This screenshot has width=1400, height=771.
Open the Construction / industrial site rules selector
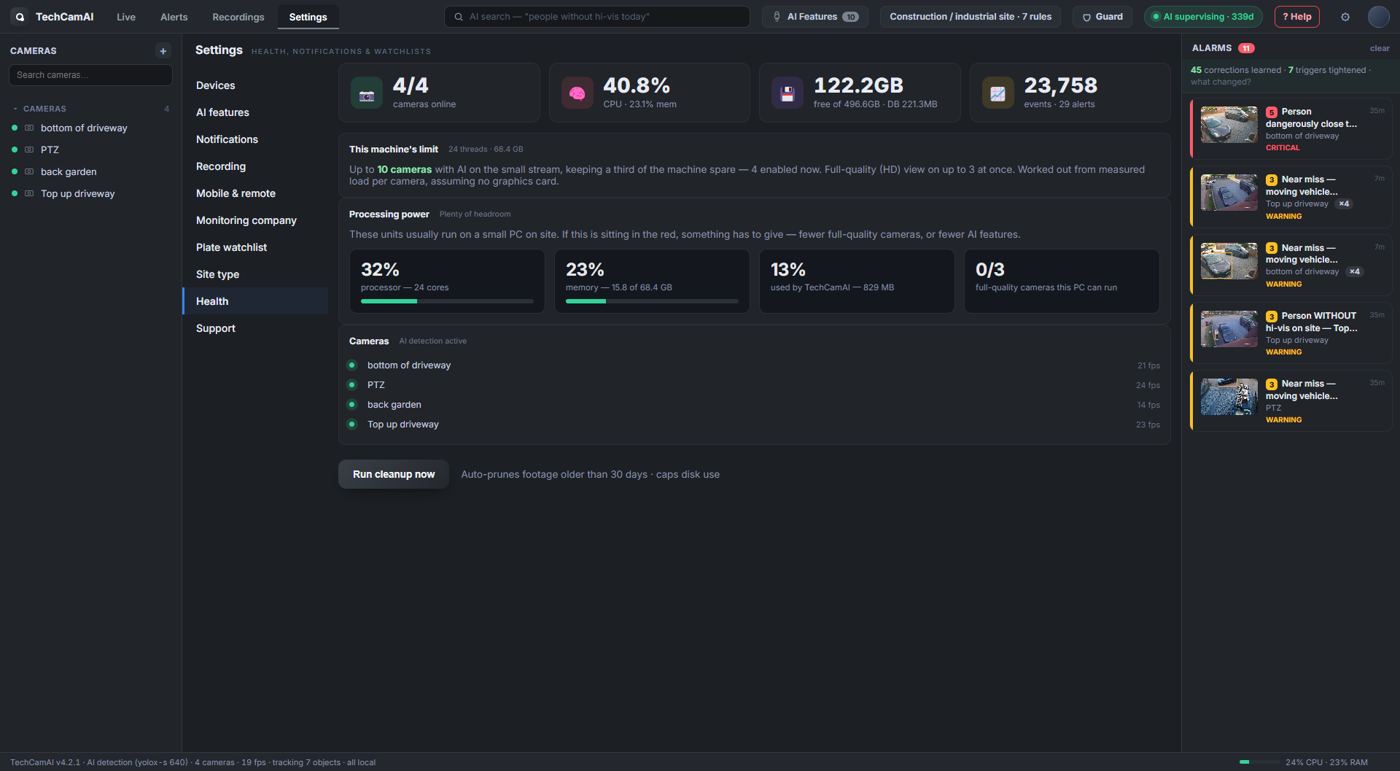pos(970,17)
